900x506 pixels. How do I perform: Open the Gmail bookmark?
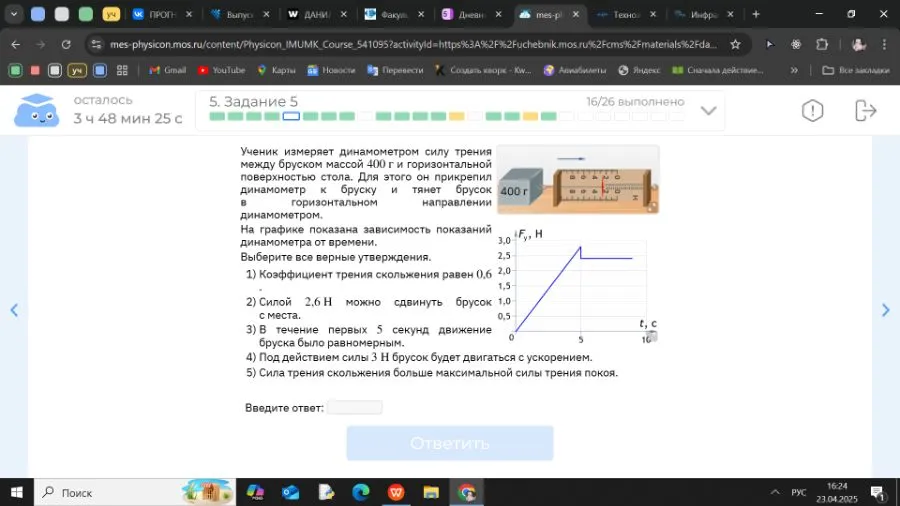[168, 70]
